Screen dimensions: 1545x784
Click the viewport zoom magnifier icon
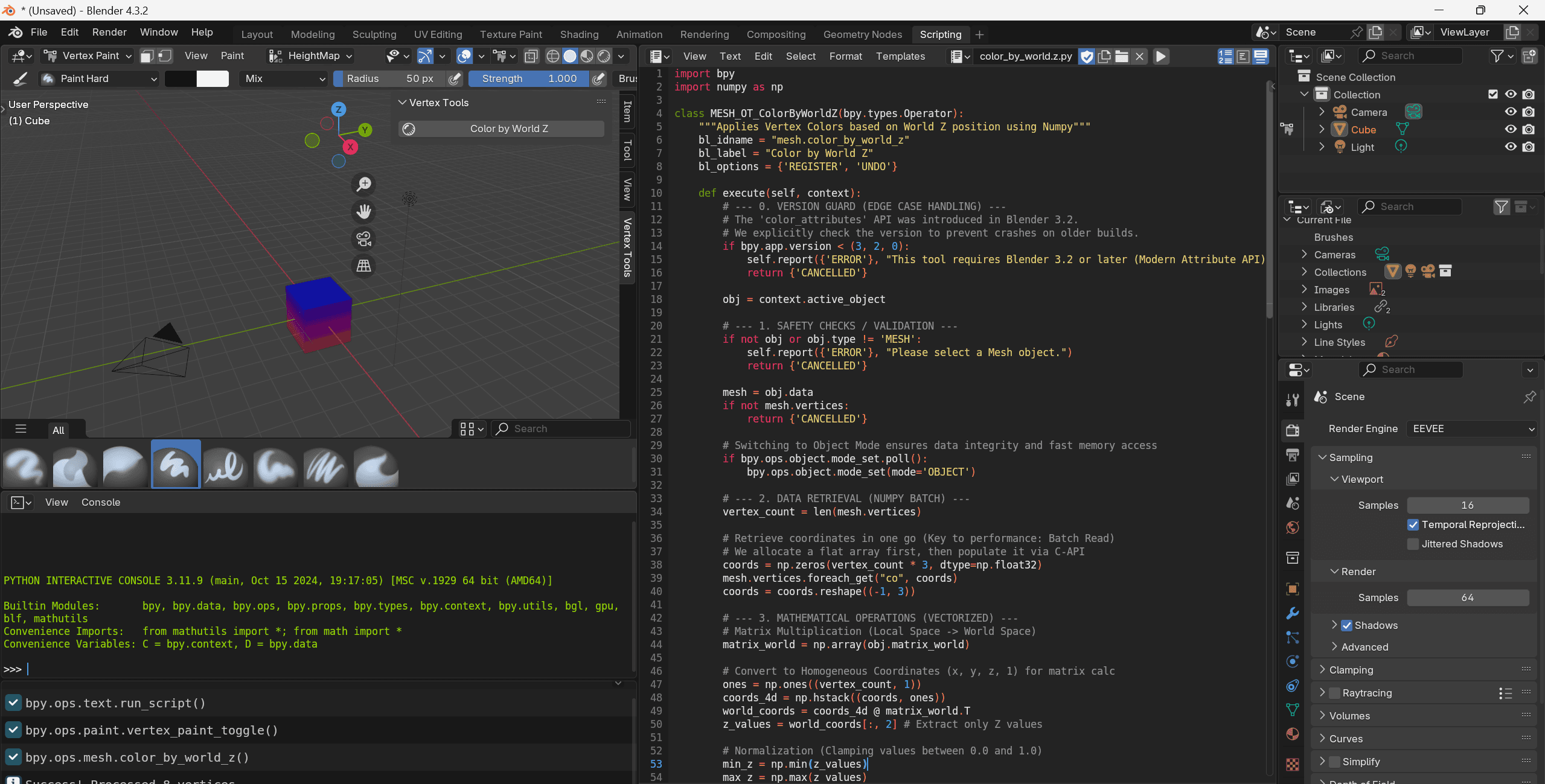point(363,184)
